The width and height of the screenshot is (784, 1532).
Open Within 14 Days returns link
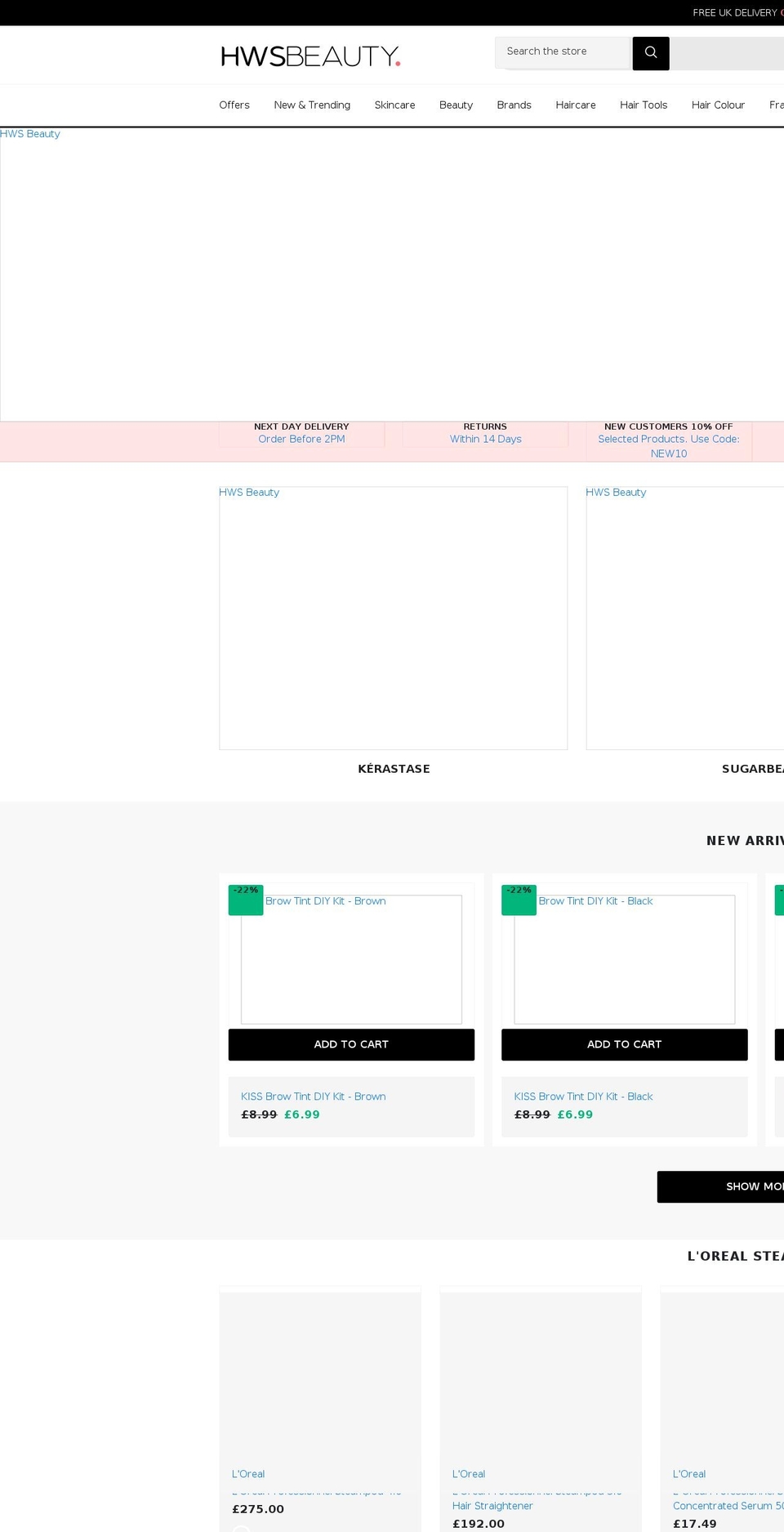pos(485,439)
